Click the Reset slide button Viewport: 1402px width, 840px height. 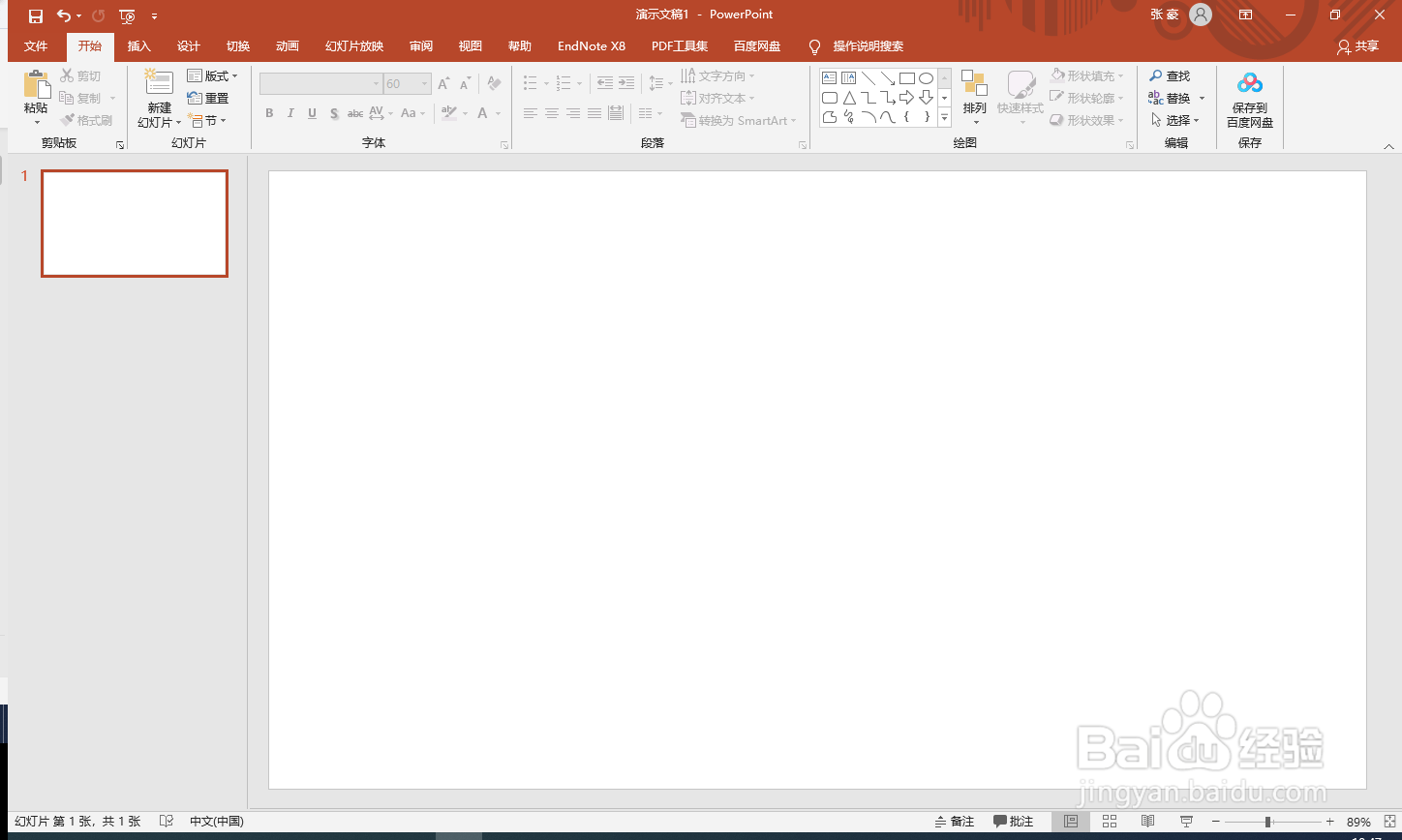click(x=208, y=99)
